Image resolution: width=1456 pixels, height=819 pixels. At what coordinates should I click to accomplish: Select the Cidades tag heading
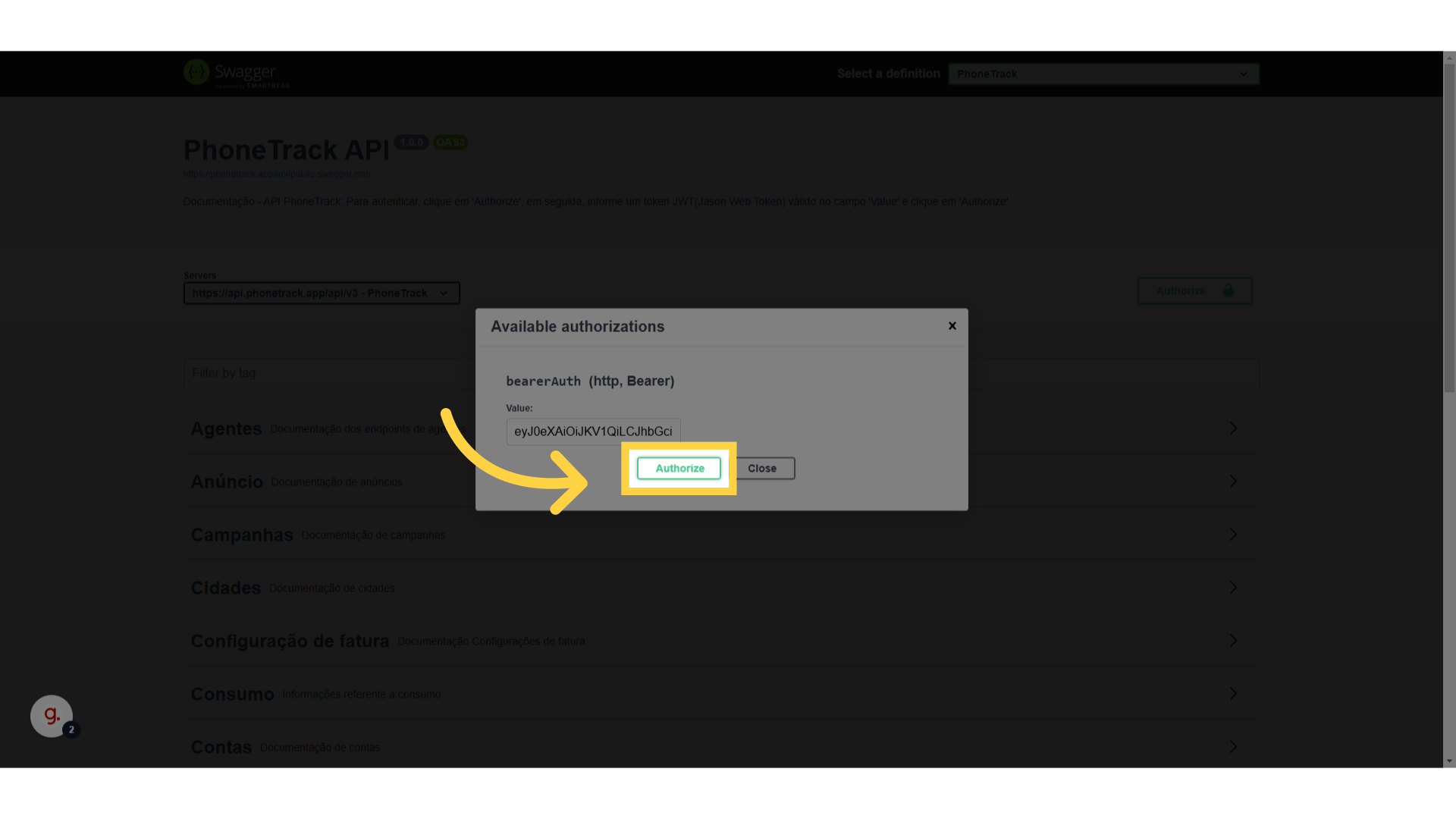(226, 588)
